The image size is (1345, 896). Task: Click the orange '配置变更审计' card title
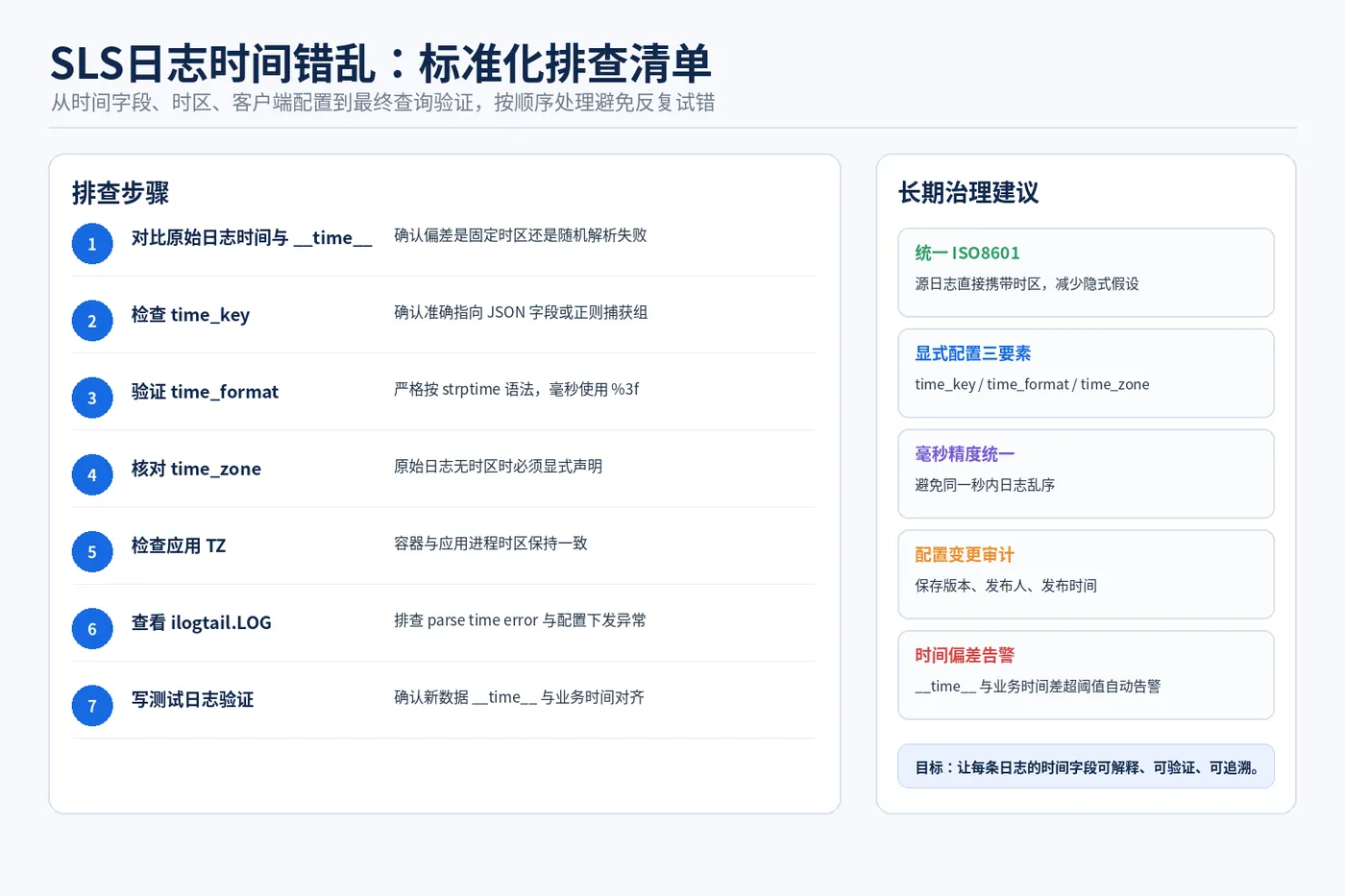point(965,555)
